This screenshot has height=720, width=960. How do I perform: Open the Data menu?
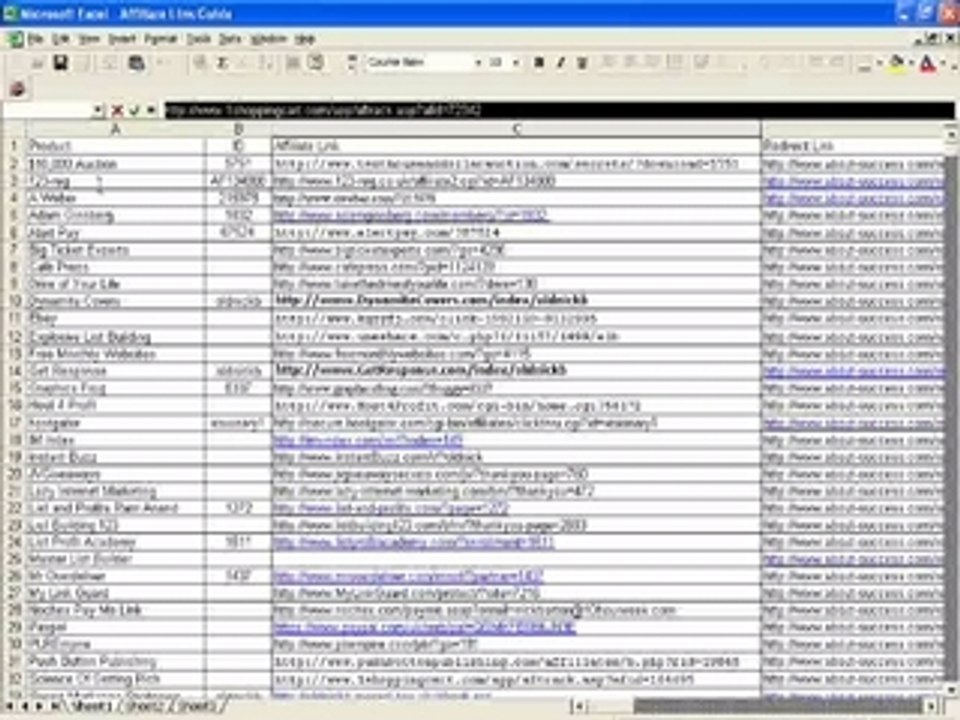[x=230, y=39]
